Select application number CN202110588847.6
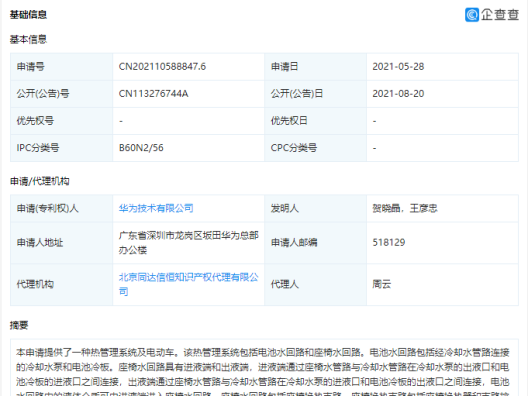This screenshot has height=396, width=528. [162, 67]
